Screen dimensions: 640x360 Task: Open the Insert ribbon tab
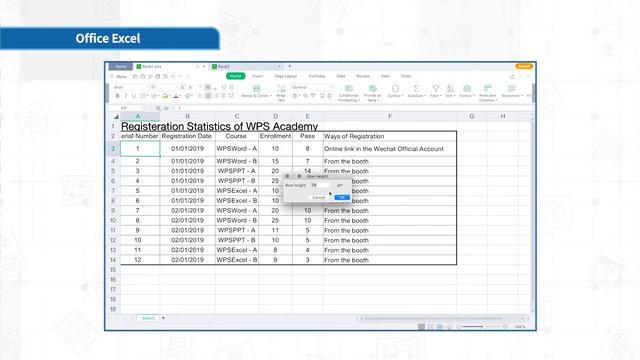(x=258, y=76)
